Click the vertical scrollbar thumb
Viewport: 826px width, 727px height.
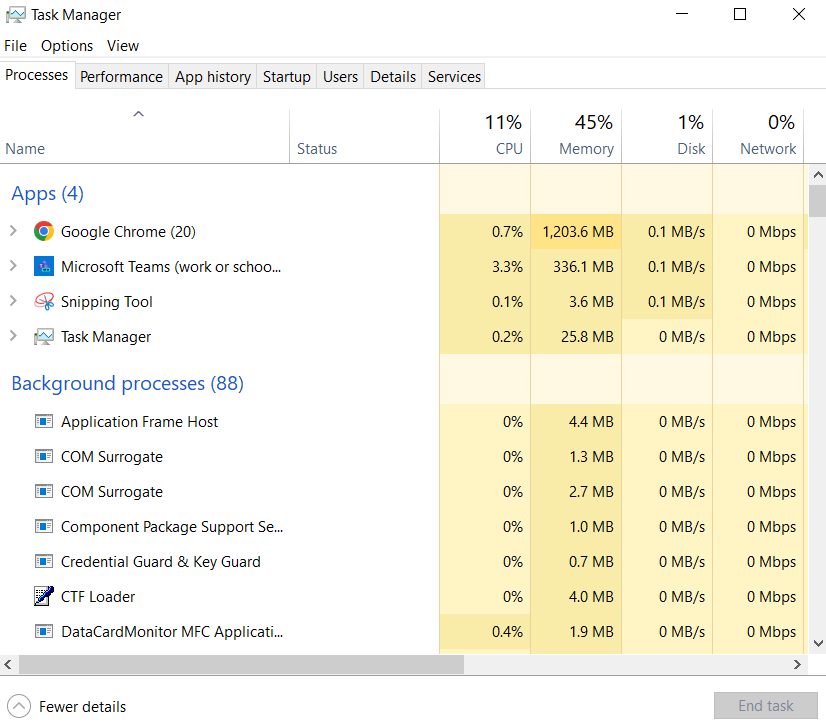click(817, 200)
